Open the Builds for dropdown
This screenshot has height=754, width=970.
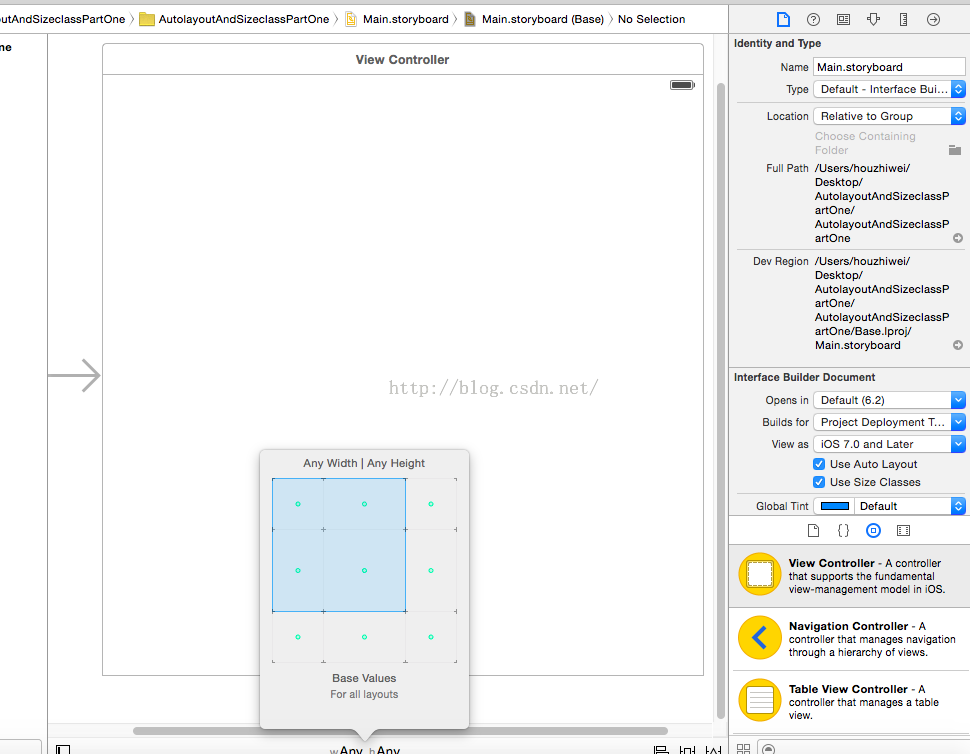[x=889, y=422]
